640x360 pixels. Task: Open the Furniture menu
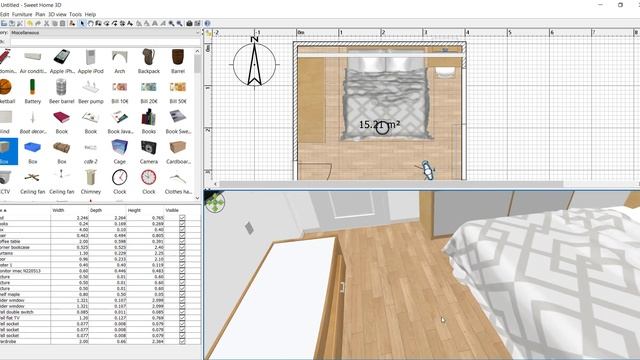22,14
